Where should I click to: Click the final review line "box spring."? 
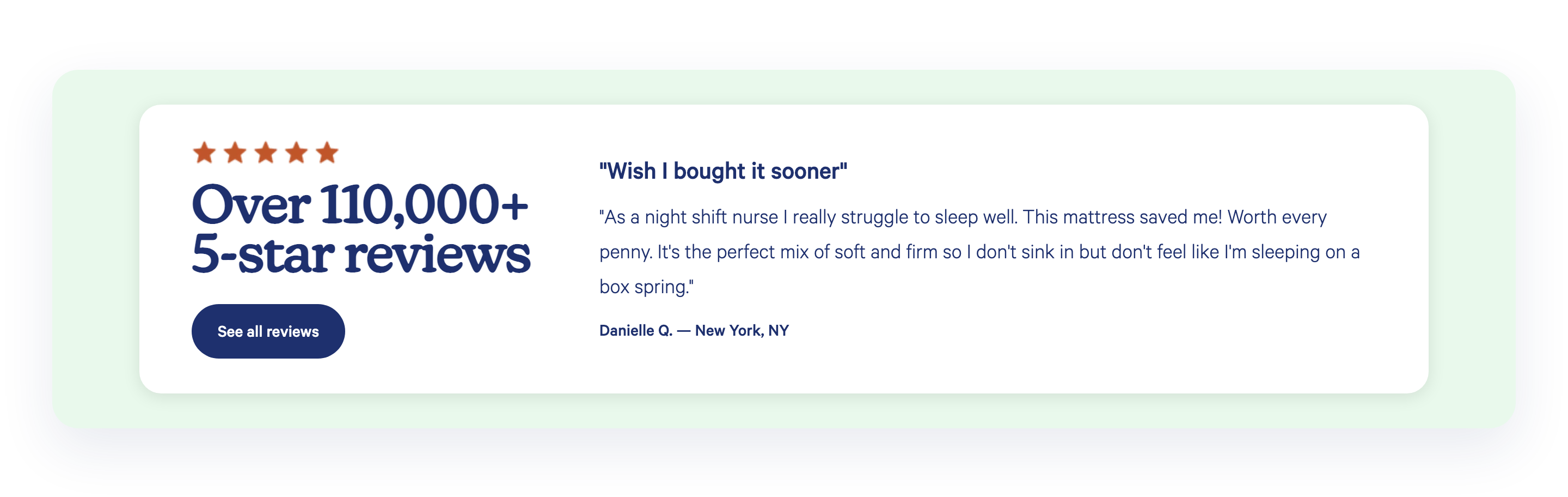(646, 287)
